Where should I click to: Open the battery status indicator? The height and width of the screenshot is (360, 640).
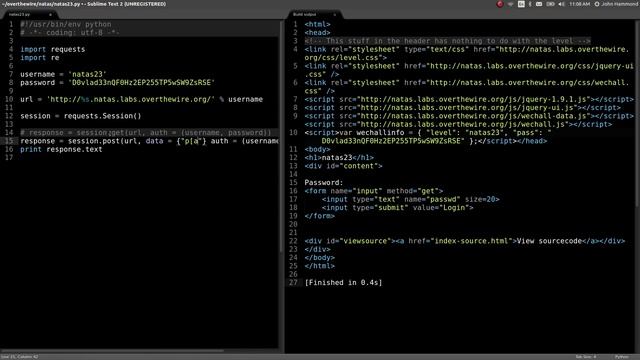[550, 4]
